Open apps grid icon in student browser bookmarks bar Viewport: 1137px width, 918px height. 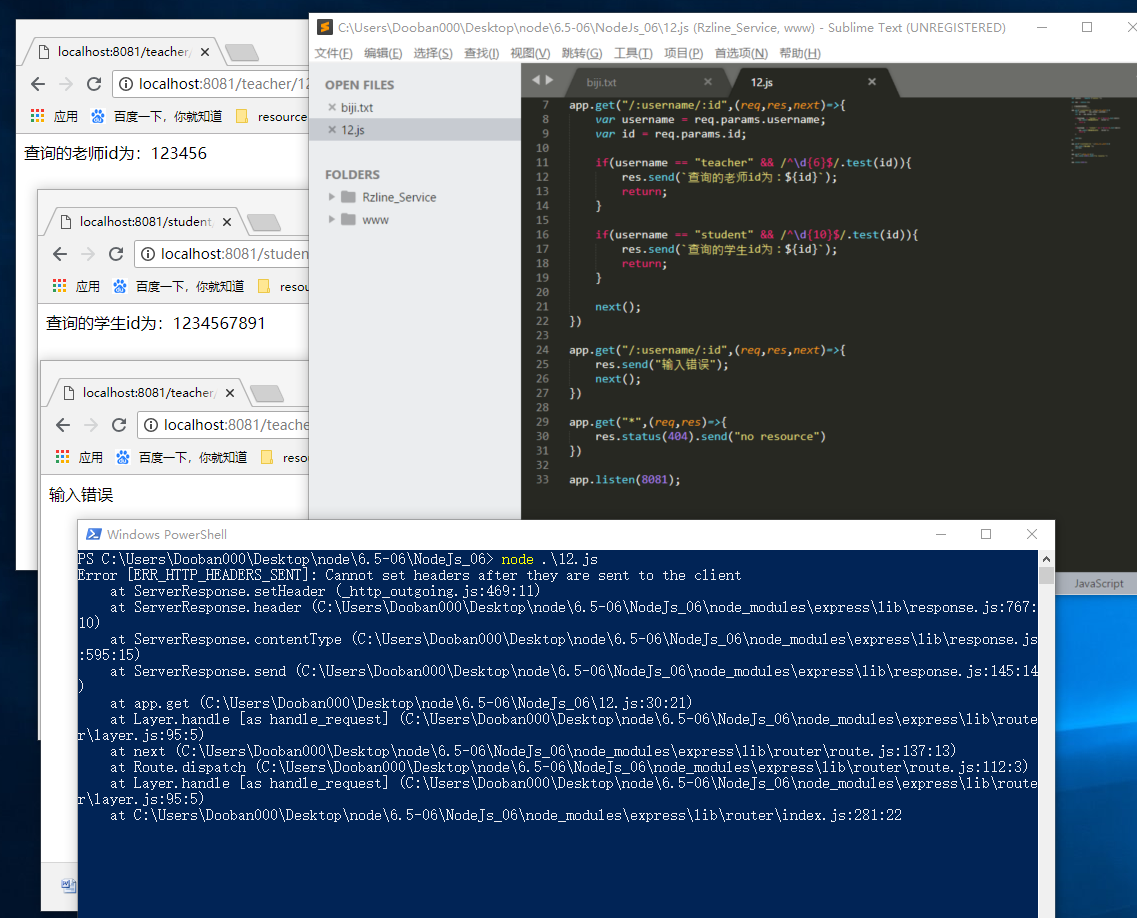(x=59, y=285)
